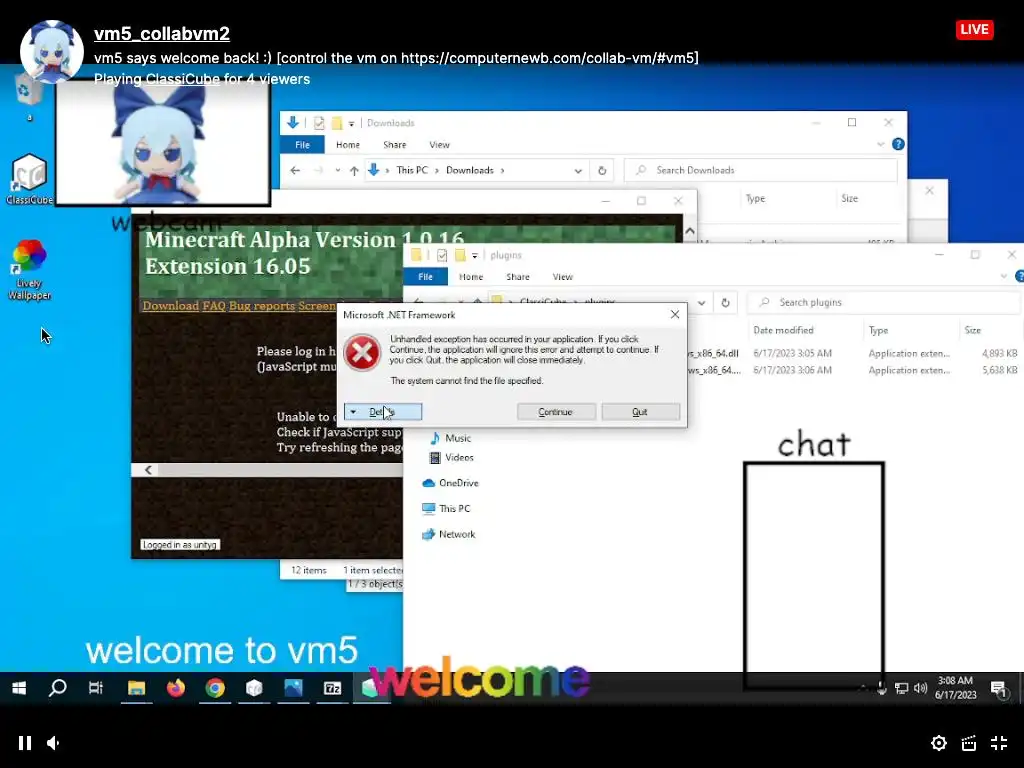Open stream player settings gear

(x=938, y=743)
